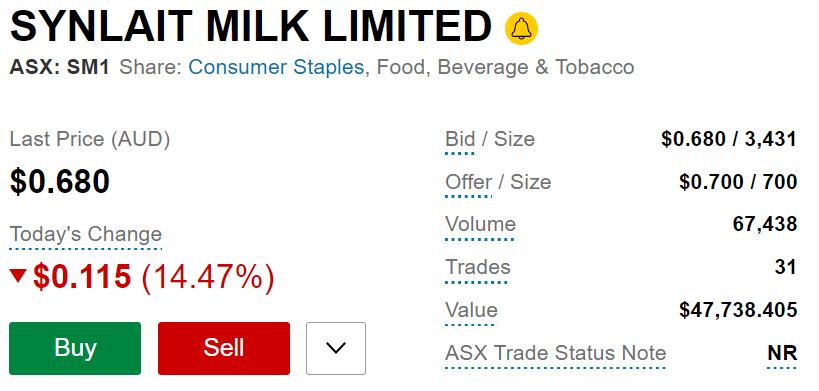Click the bid value $0.680 / 3,431
Viewport: 819px width, 391px height.
pyautogui.click(x=729, y=139)
